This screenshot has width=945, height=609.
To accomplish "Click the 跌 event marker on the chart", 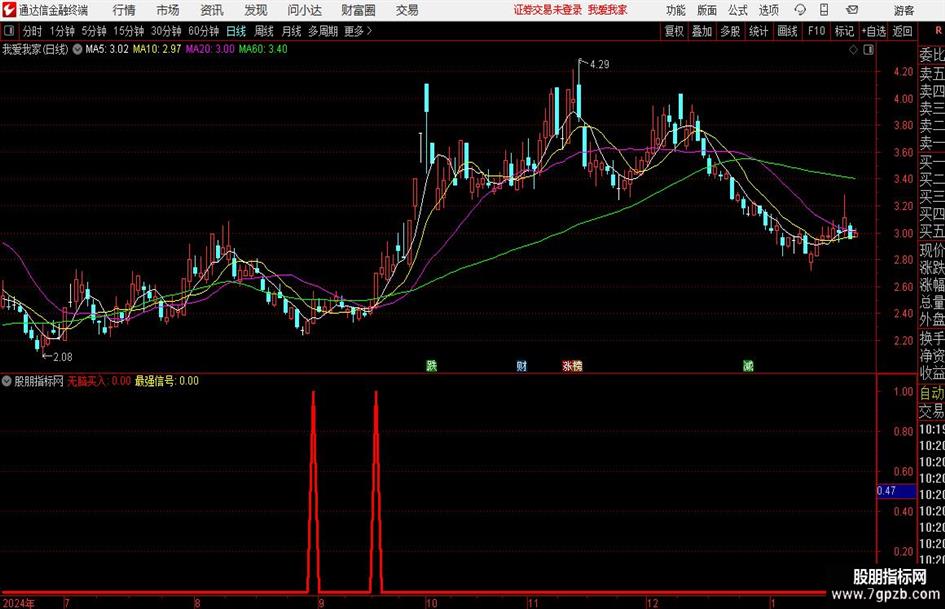I will tap(432, 365).
